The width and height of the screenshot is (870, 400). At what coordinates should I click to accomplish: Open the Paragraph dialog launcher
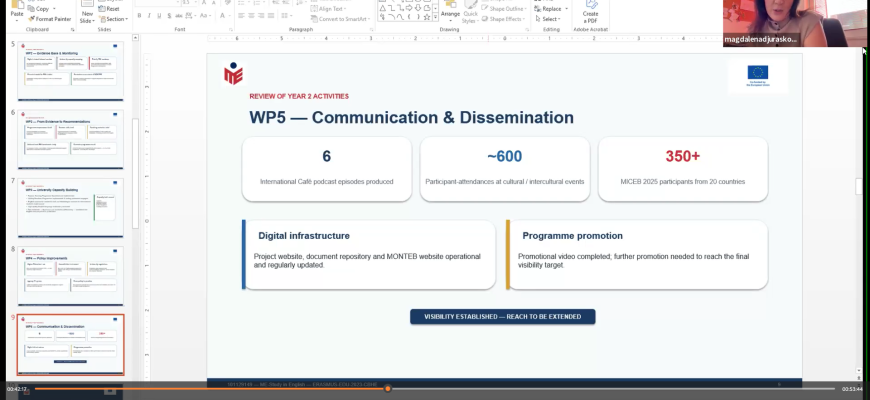pyautogui.click(x=371, y=29)
